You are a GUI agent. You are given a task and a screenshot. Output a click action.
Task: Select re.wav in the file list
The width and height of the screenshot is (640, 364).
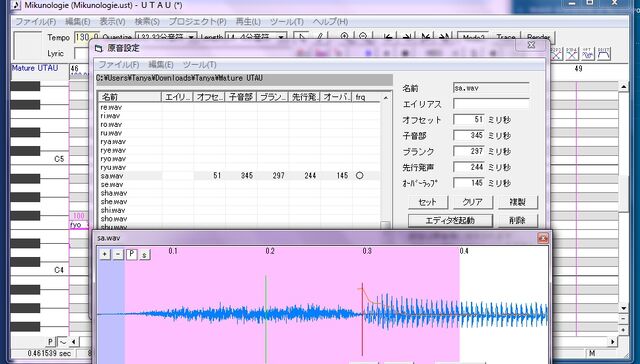tap(111, 107)
